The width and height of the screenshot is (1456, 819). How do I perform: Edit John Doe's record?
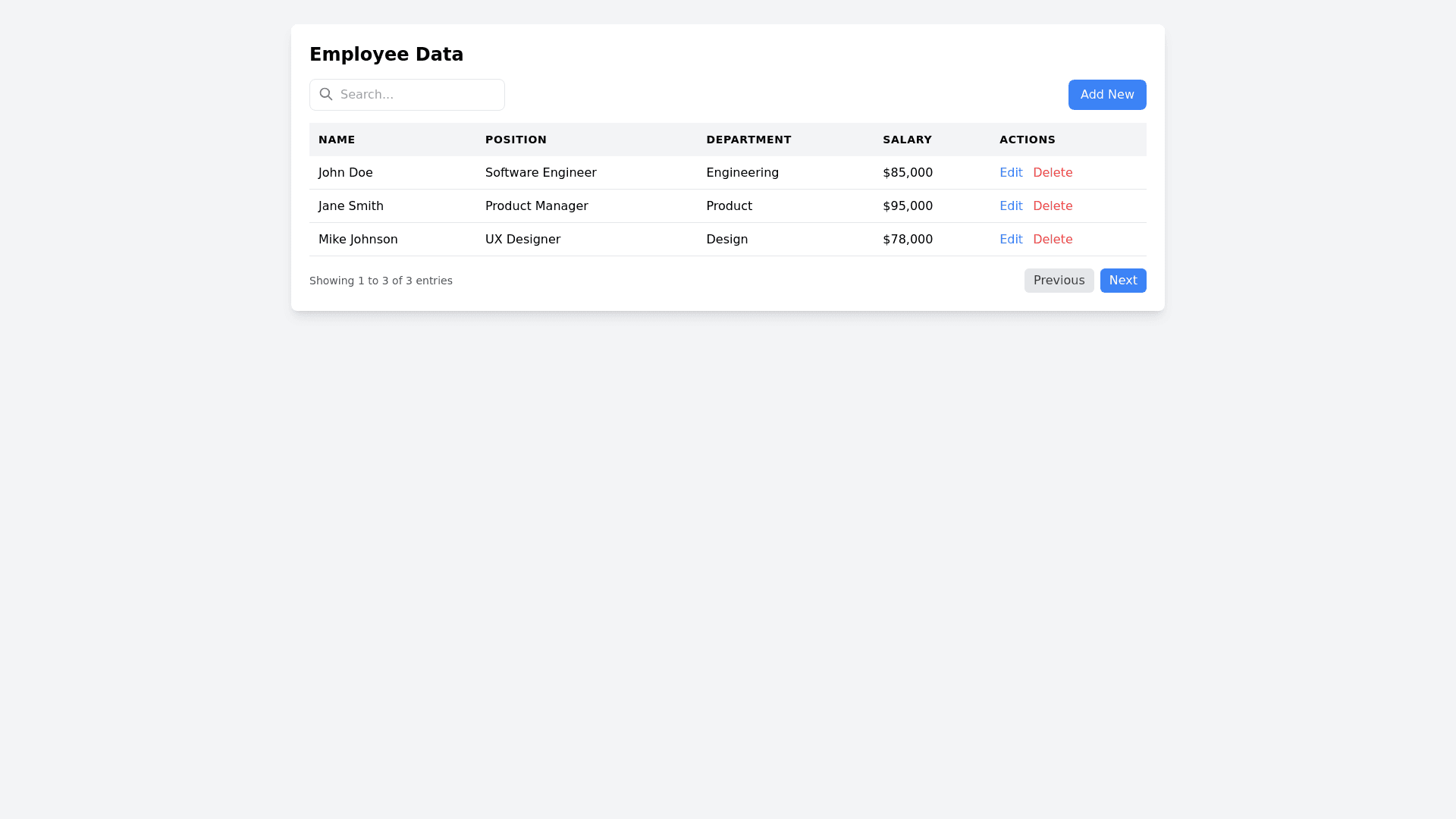coord(1011,173)
